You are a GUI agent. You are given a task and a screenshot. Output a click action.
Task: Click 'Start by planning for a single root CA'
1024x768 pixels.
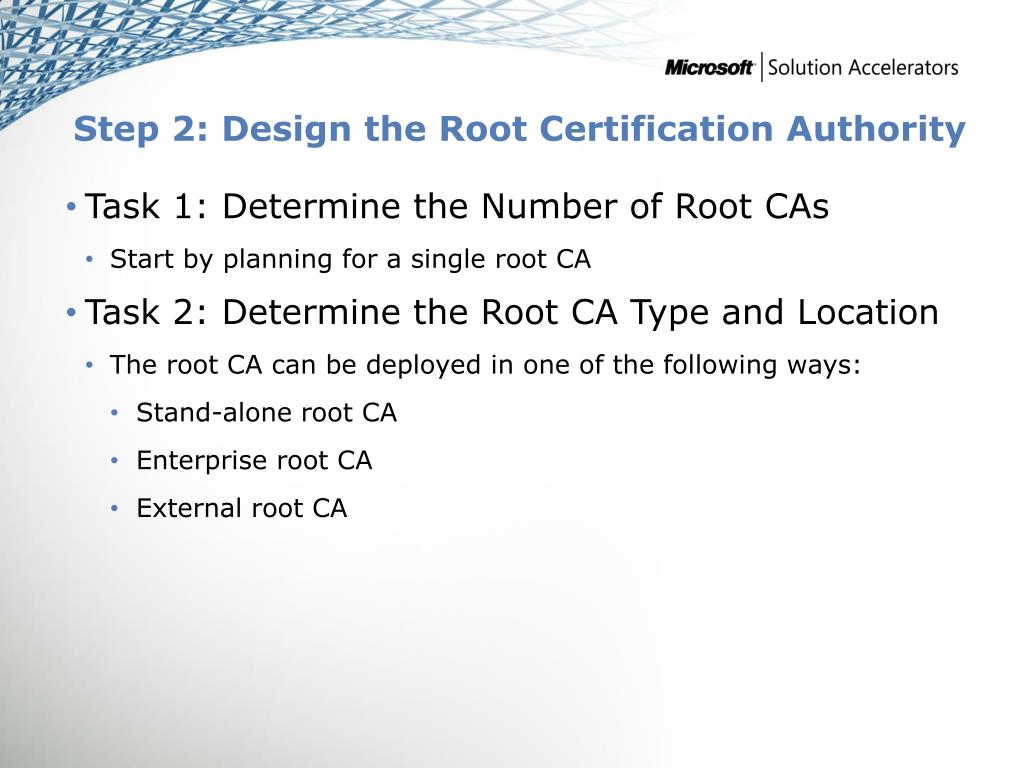point(350,259)
